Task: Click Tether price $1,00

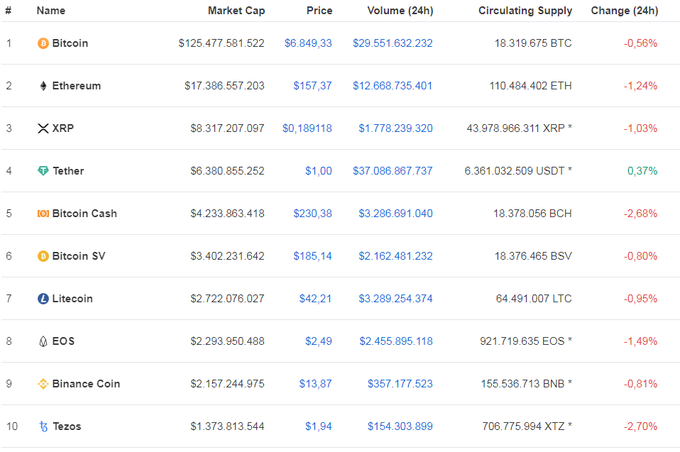Action: click(318, 171)
